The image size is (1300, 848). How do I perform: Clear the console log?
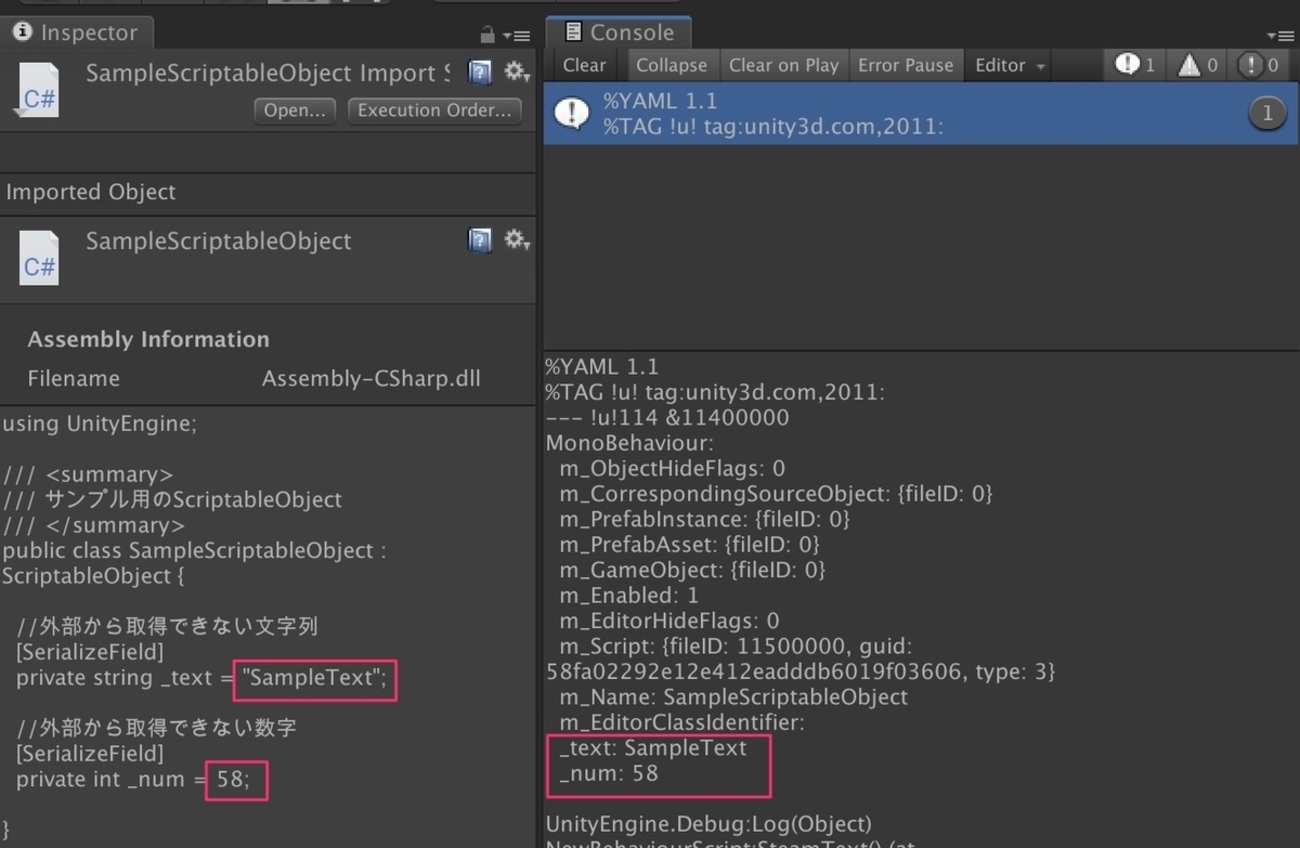584,65
